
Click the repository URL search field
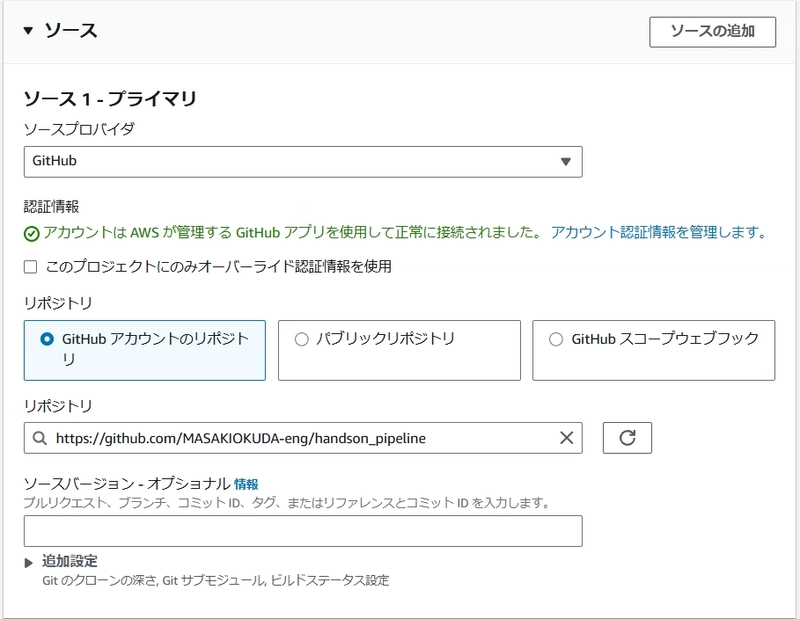click(x=303, y=438)
